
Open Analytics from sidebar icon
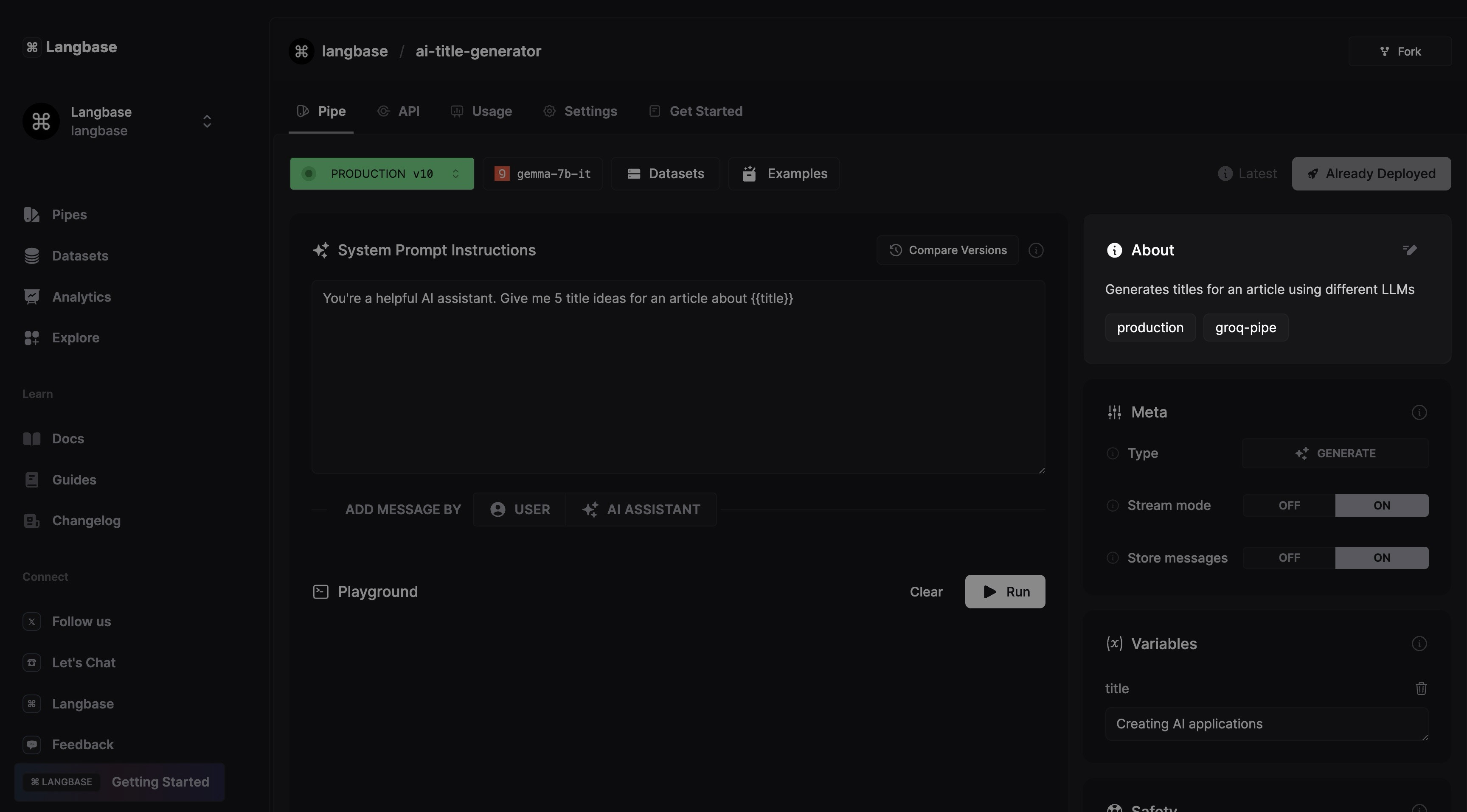[32, 297]
